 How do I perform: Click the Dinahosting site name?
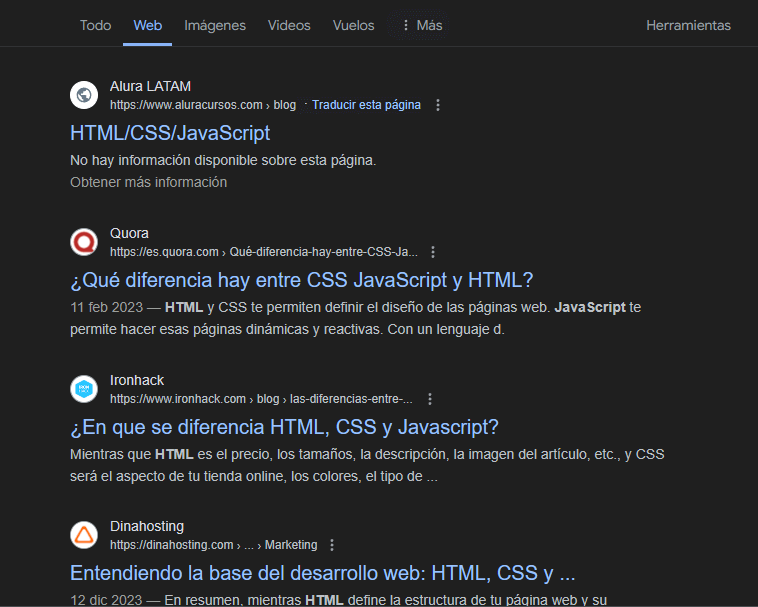[147, 526]
